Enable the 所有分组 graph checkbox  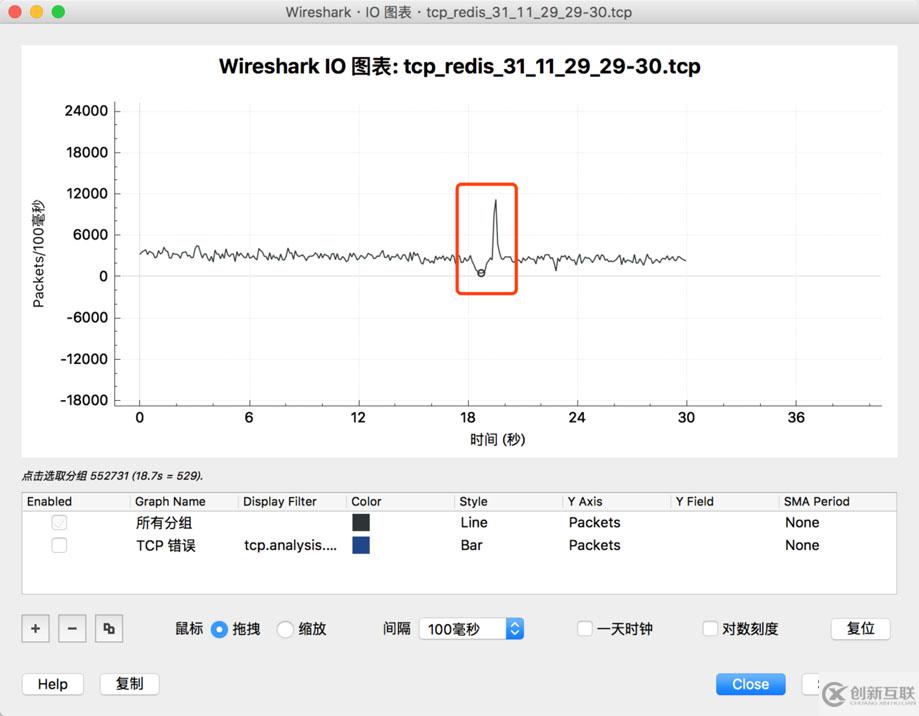click(59, 522)
